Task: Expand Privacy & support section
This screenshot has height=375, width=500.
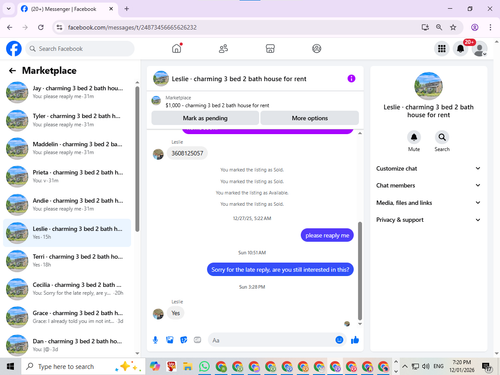Action: 428,220
